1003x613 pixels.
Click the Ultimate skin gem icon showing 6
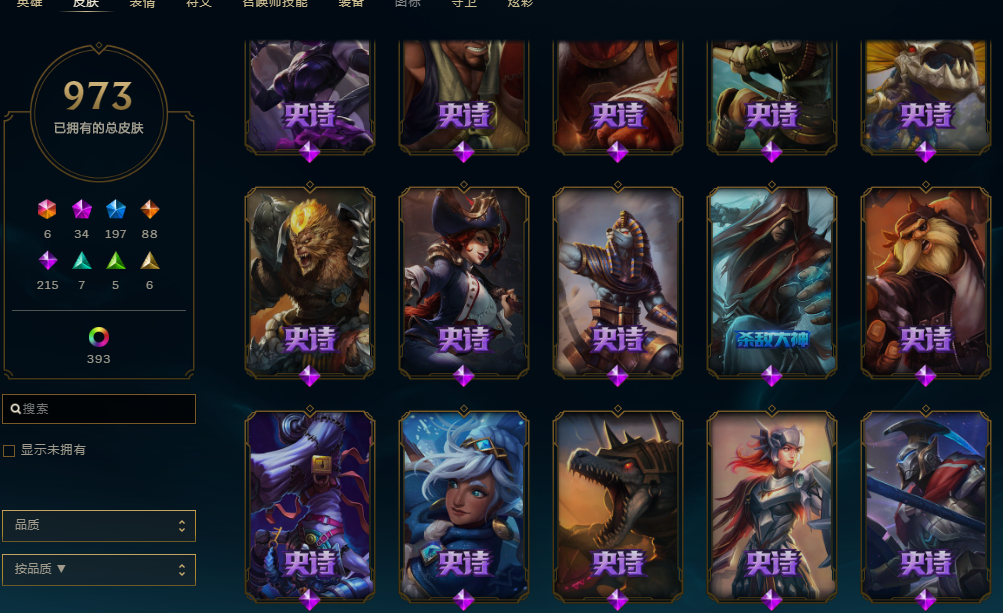click(47, 209)
